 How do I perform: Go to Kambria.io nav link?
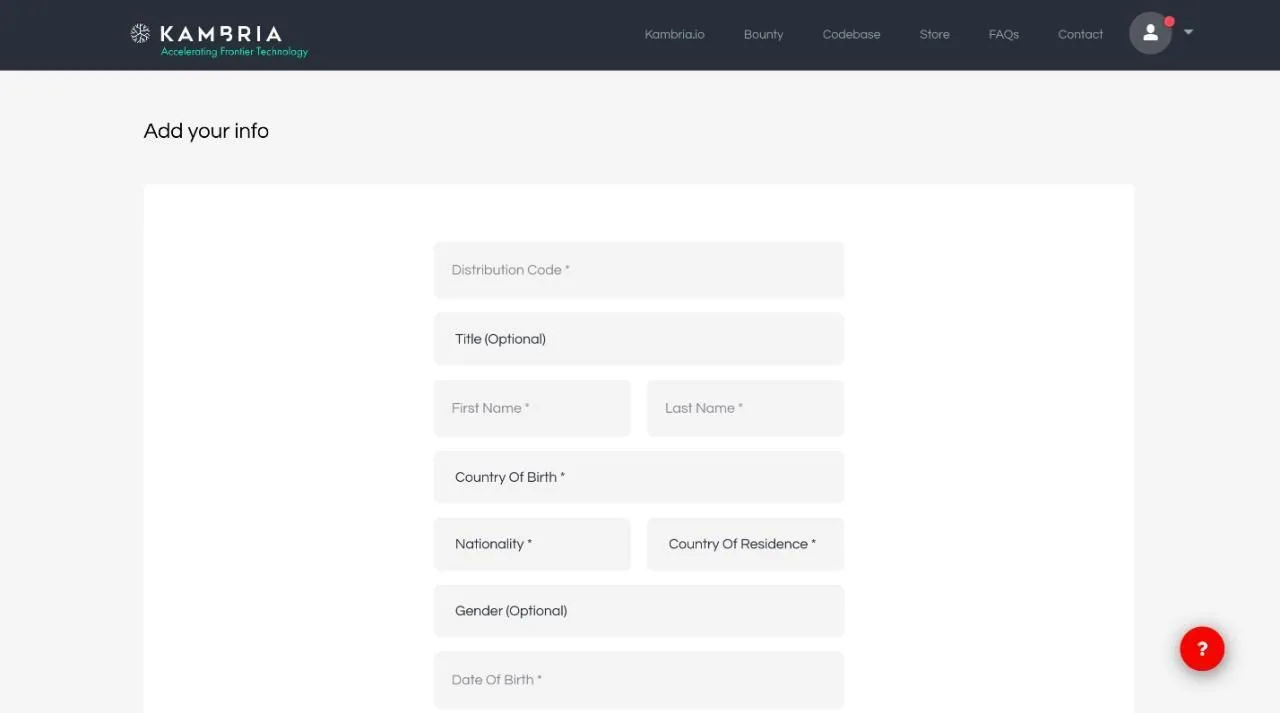click(x=674, y=34)
